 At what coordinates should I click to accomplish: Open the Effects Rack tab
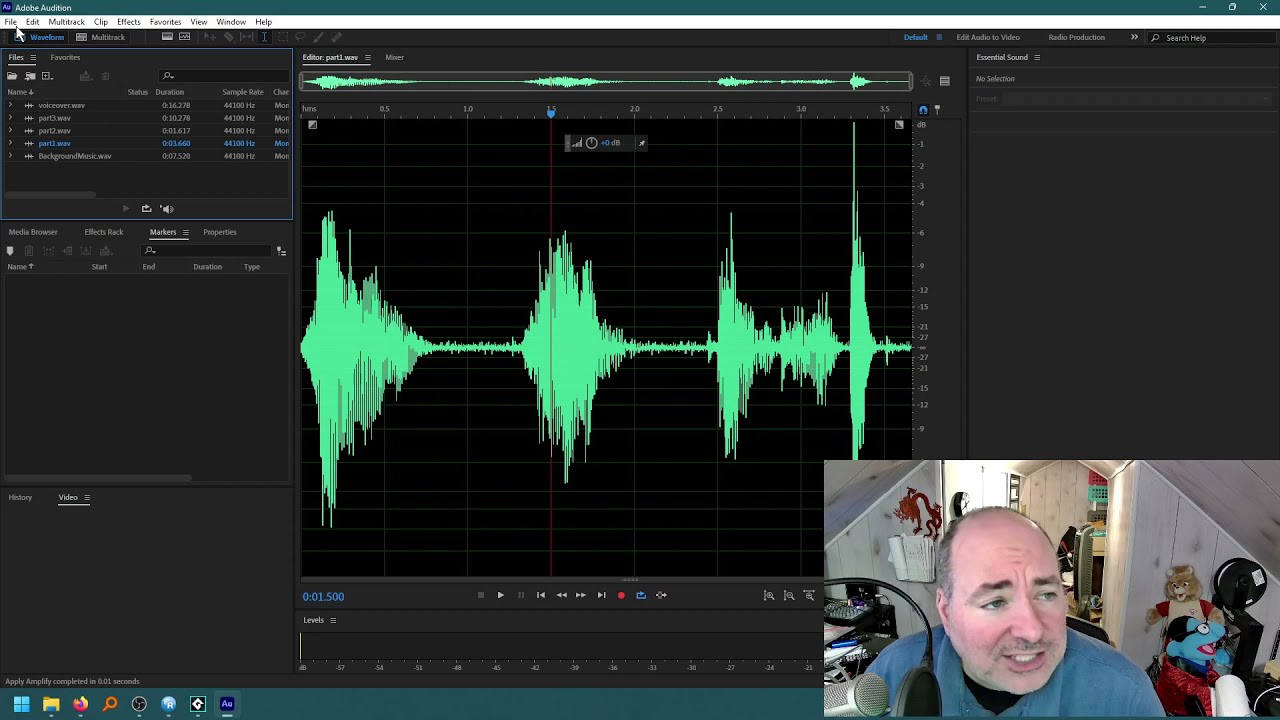click(x=103, y=232)
